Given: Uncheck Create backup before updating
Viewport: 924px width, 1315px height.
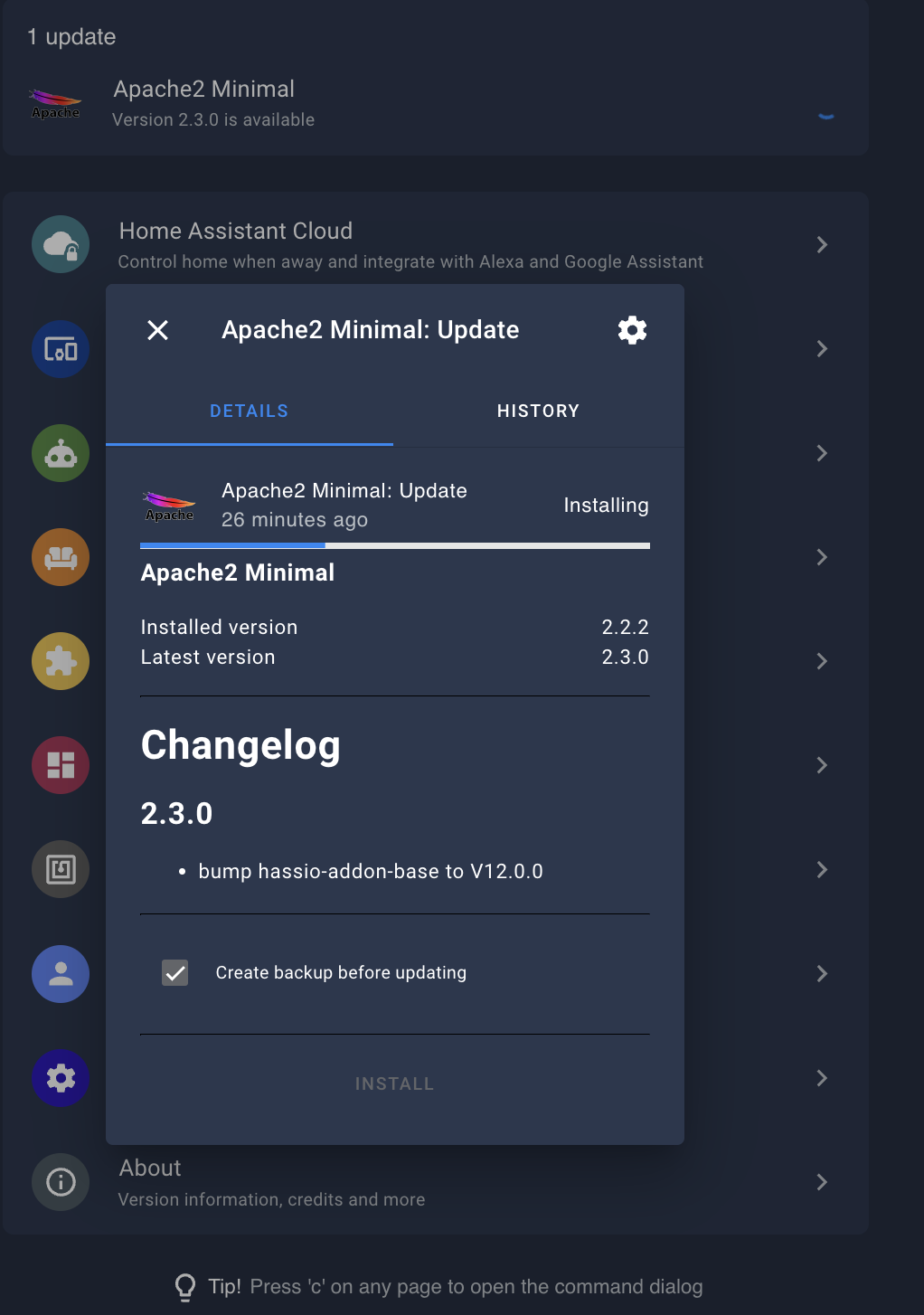Looking at the screenshot, I should point(174,972).
